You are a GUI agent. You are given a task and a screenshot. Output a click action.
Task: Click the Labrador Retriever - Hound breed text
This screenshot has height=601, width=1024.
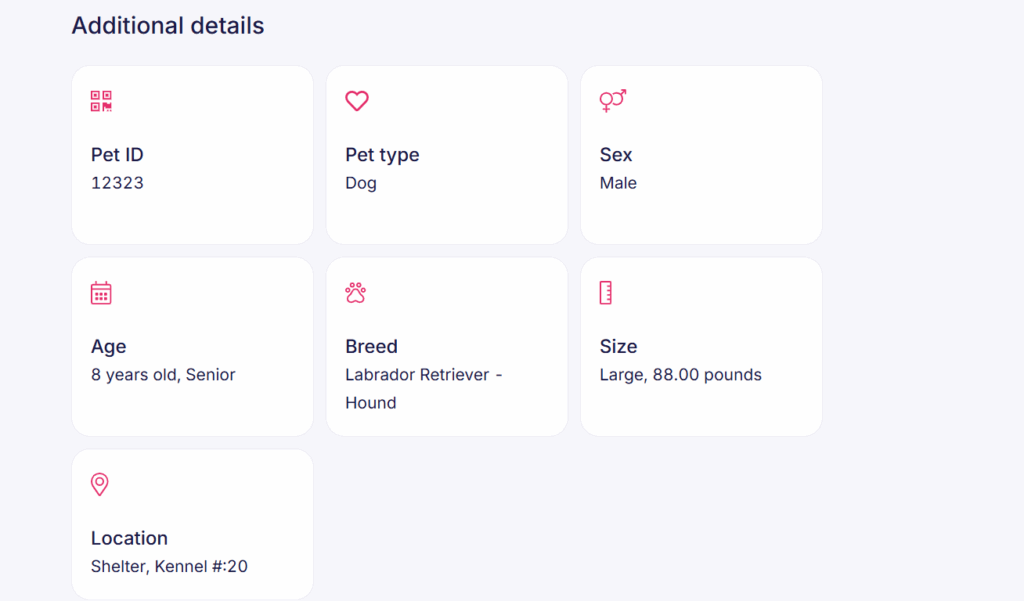tap(423, 389)
